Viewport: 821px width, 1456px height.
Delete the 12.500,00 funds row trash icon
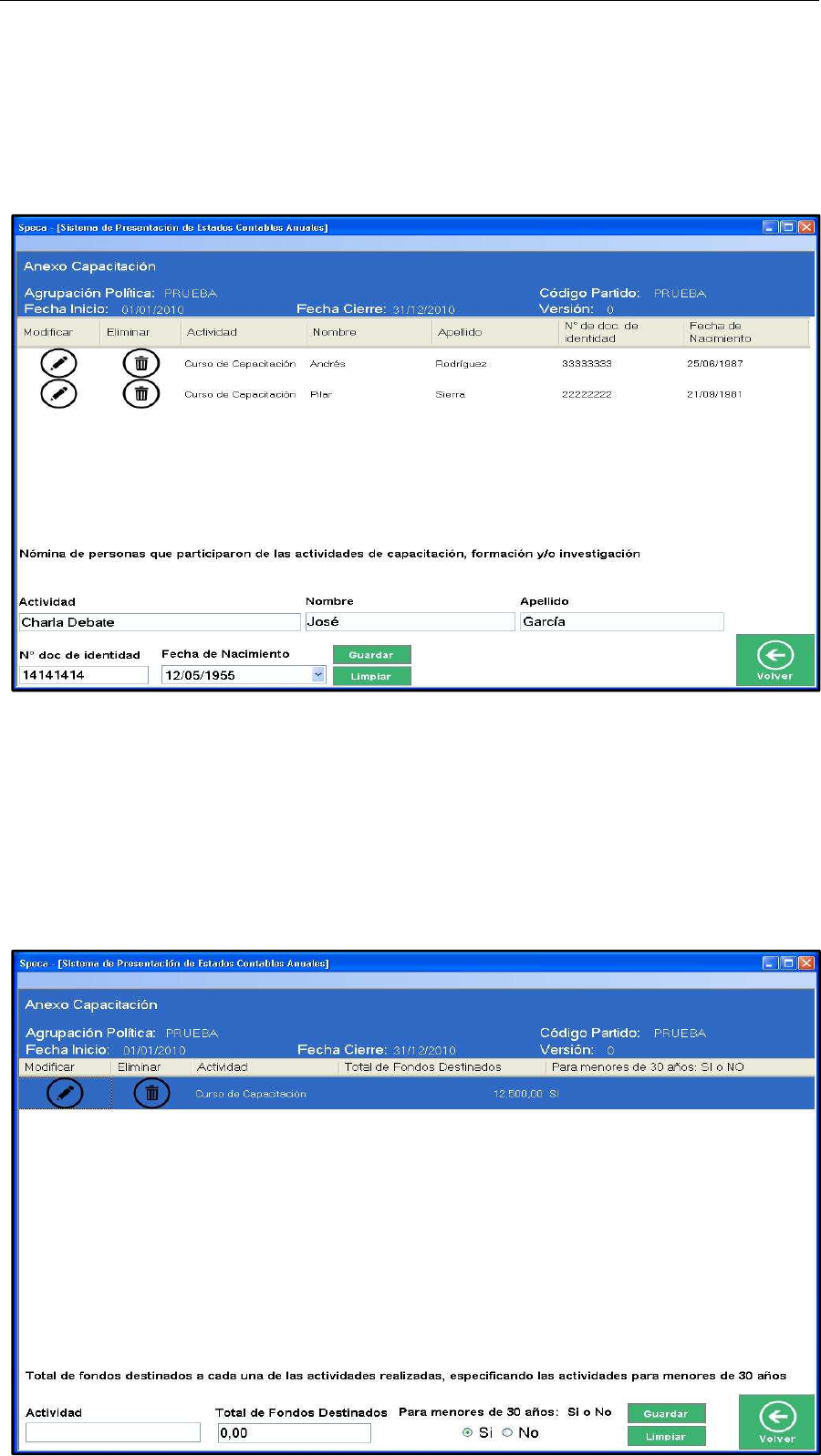click(x=151, y=1092)
